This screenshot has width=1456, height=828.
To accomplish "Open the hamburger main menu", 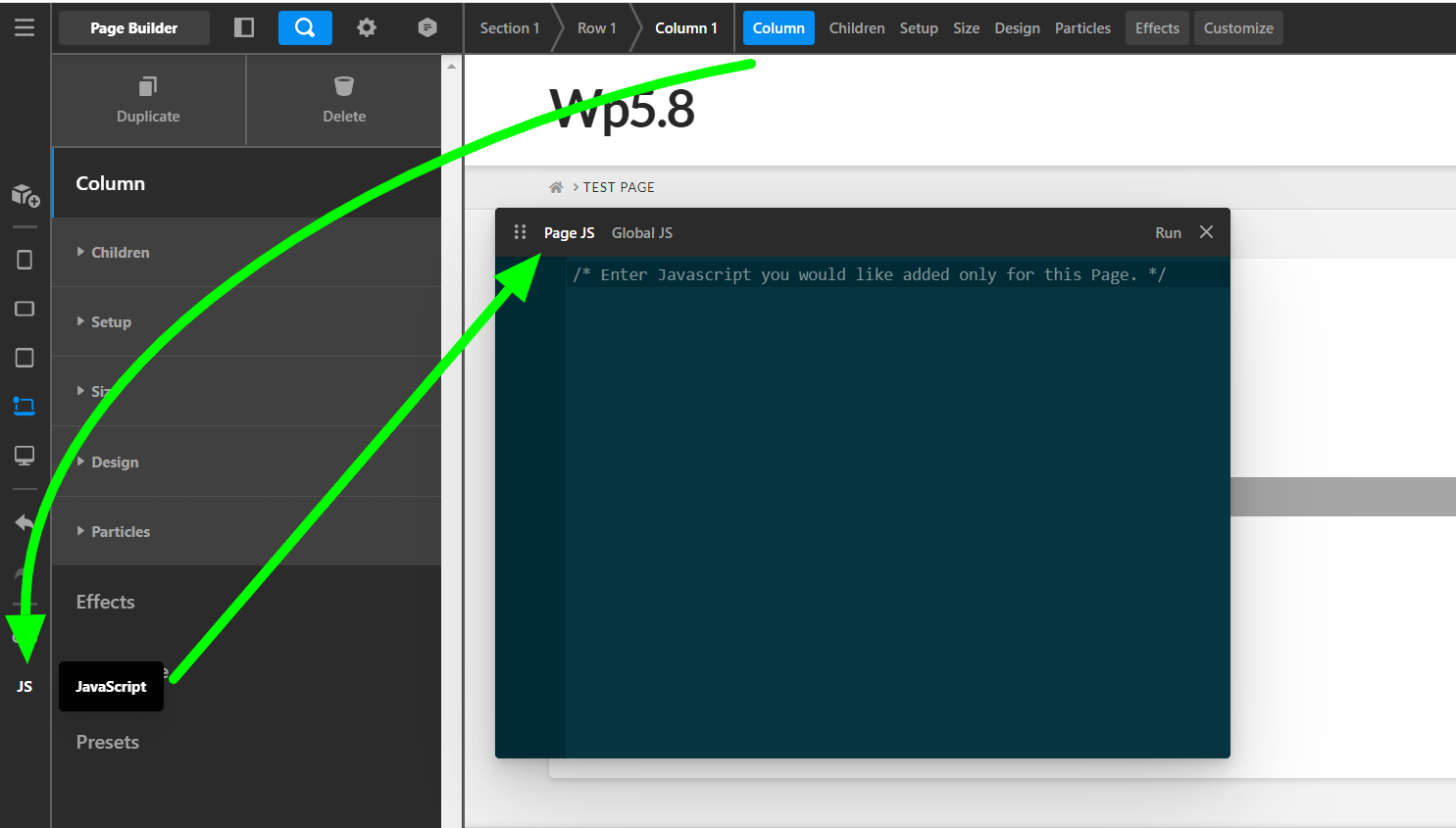I will point(25,27).
